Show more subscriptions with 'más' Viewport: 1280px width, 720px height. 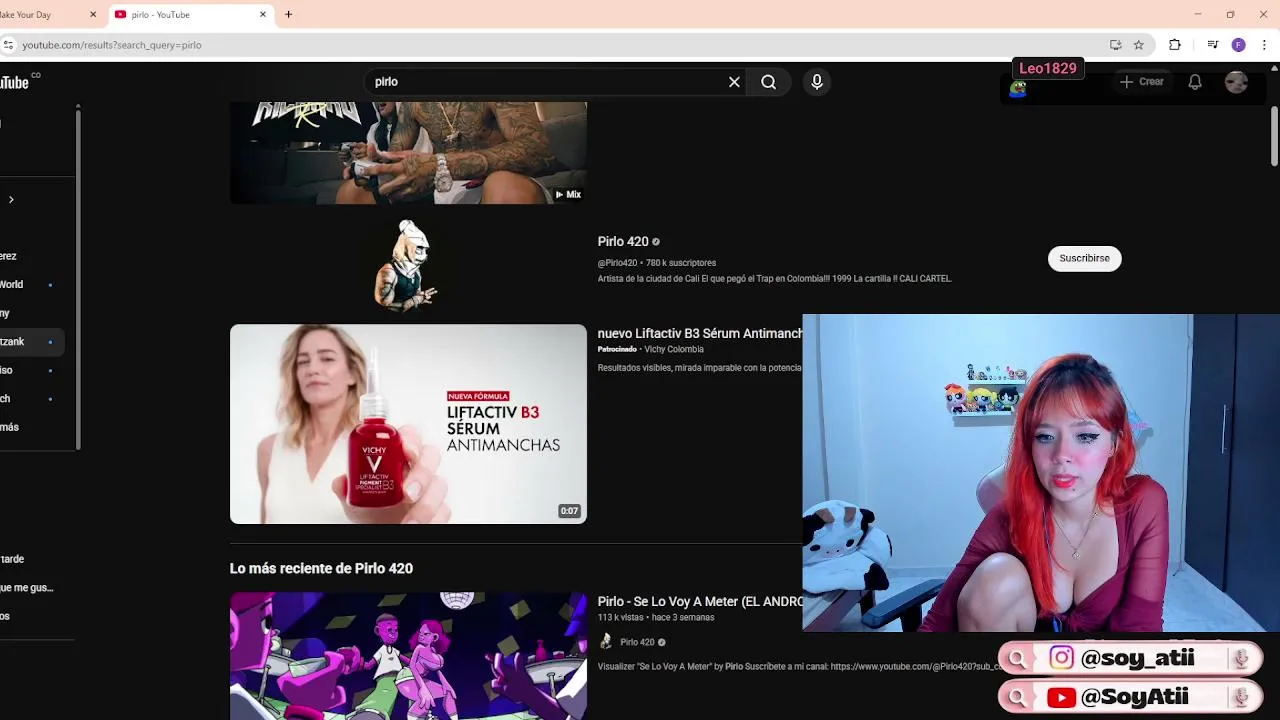click(x=28, y=427)
